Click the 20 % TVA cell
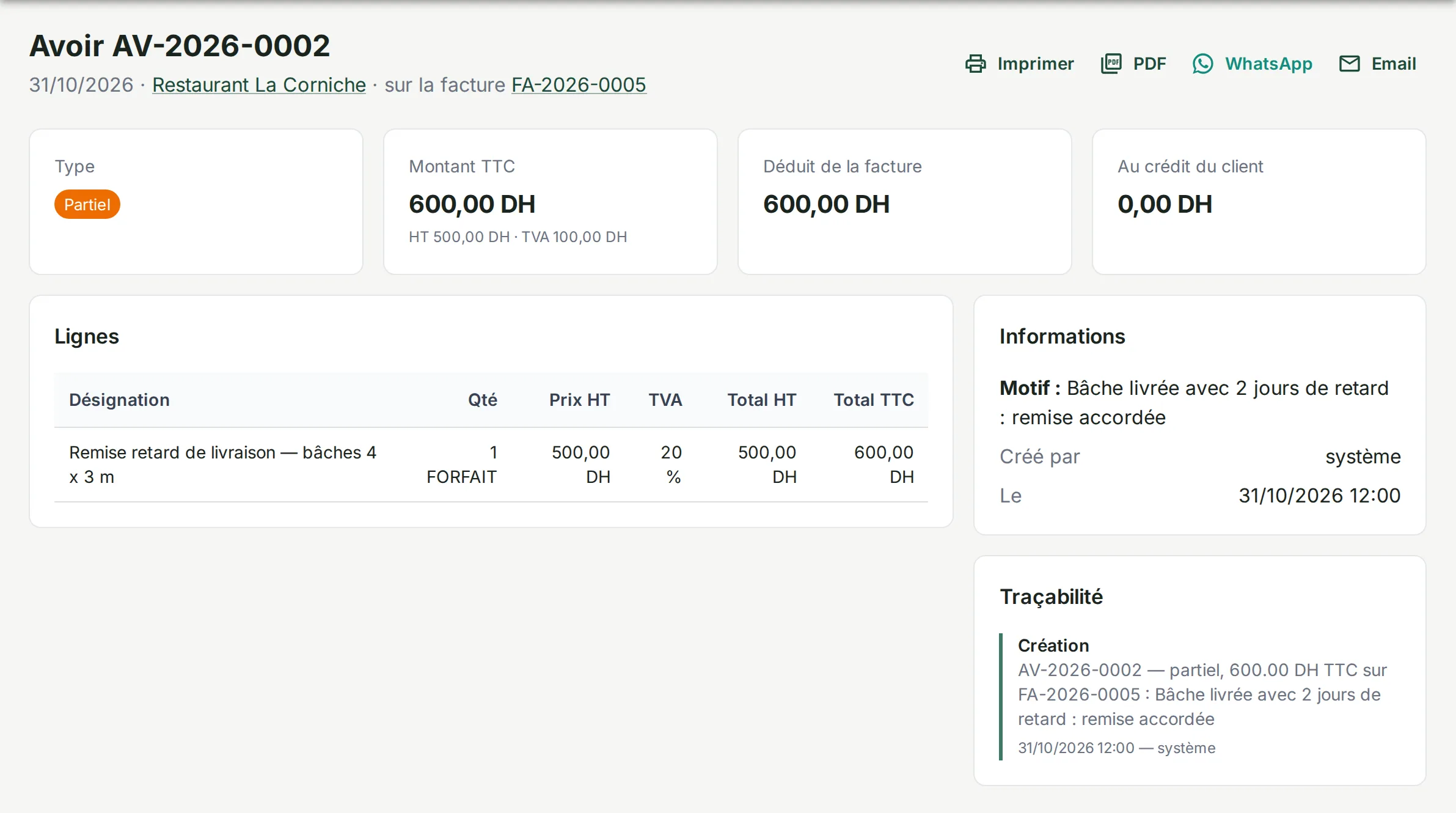 tap(671, 465)
